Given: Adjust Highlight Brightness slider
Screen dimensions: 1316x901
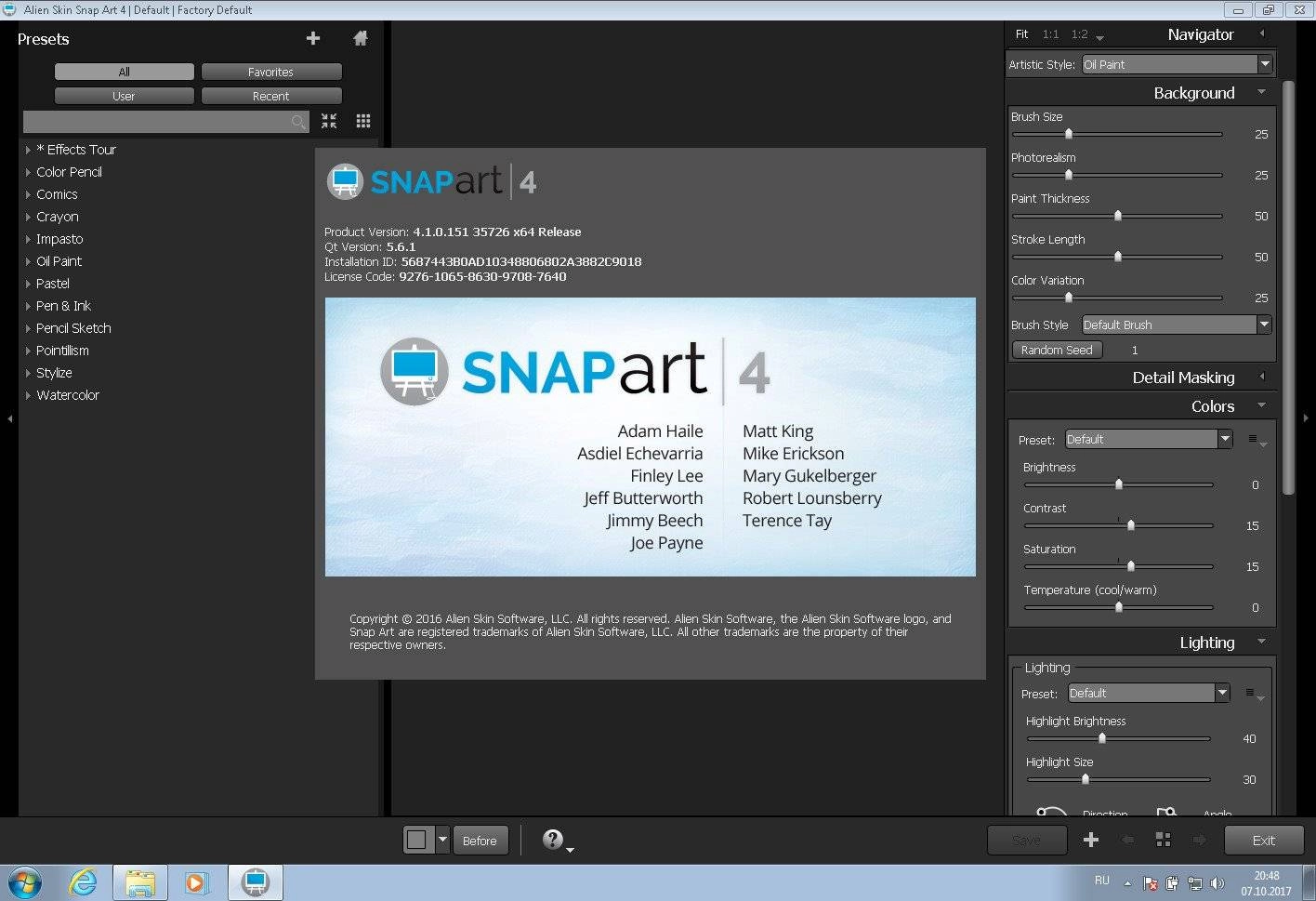Looking at the screenshot, I should pos(1119,739).
